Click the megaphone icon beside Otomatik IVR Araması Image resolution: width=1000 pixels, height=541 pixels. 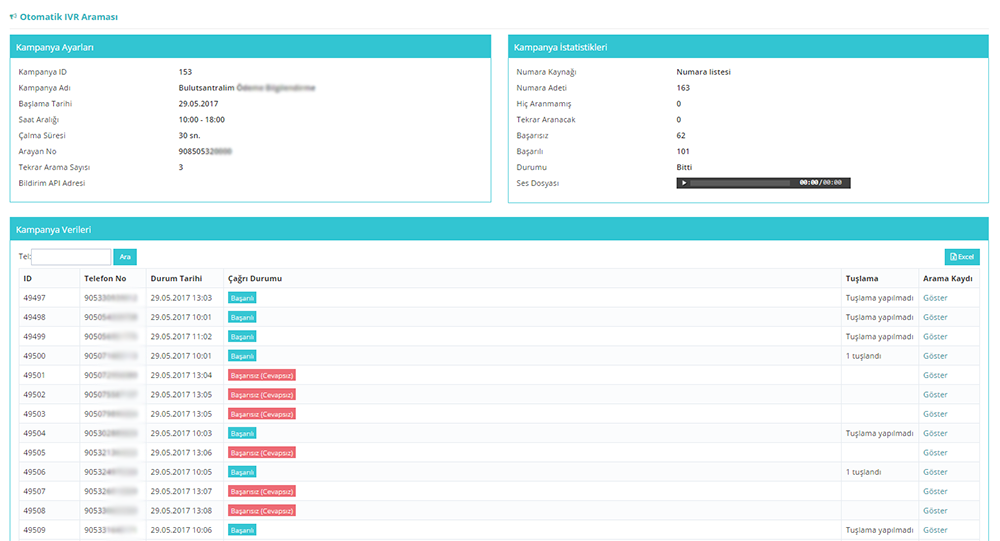[x=13, y=17]
